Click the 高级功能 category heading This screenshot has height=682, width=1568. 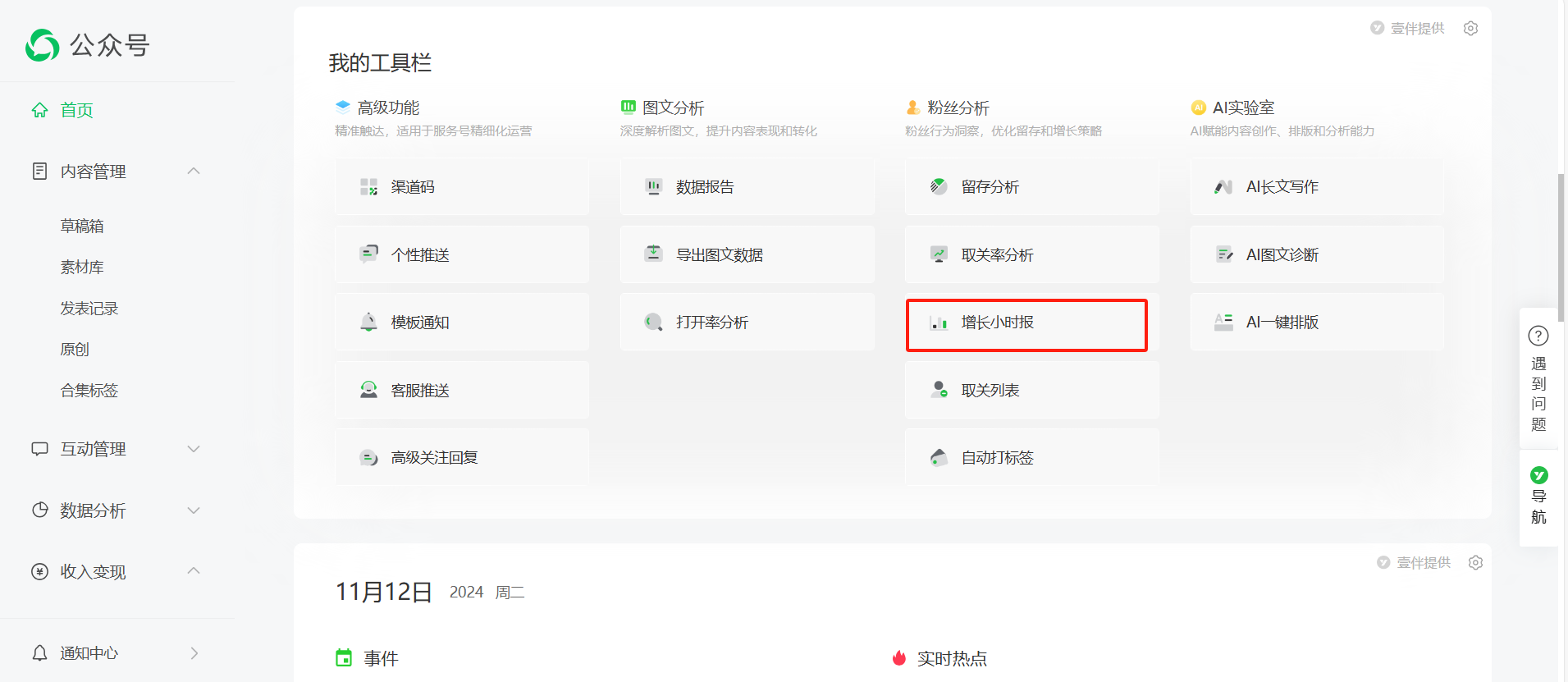coord(388,108)
